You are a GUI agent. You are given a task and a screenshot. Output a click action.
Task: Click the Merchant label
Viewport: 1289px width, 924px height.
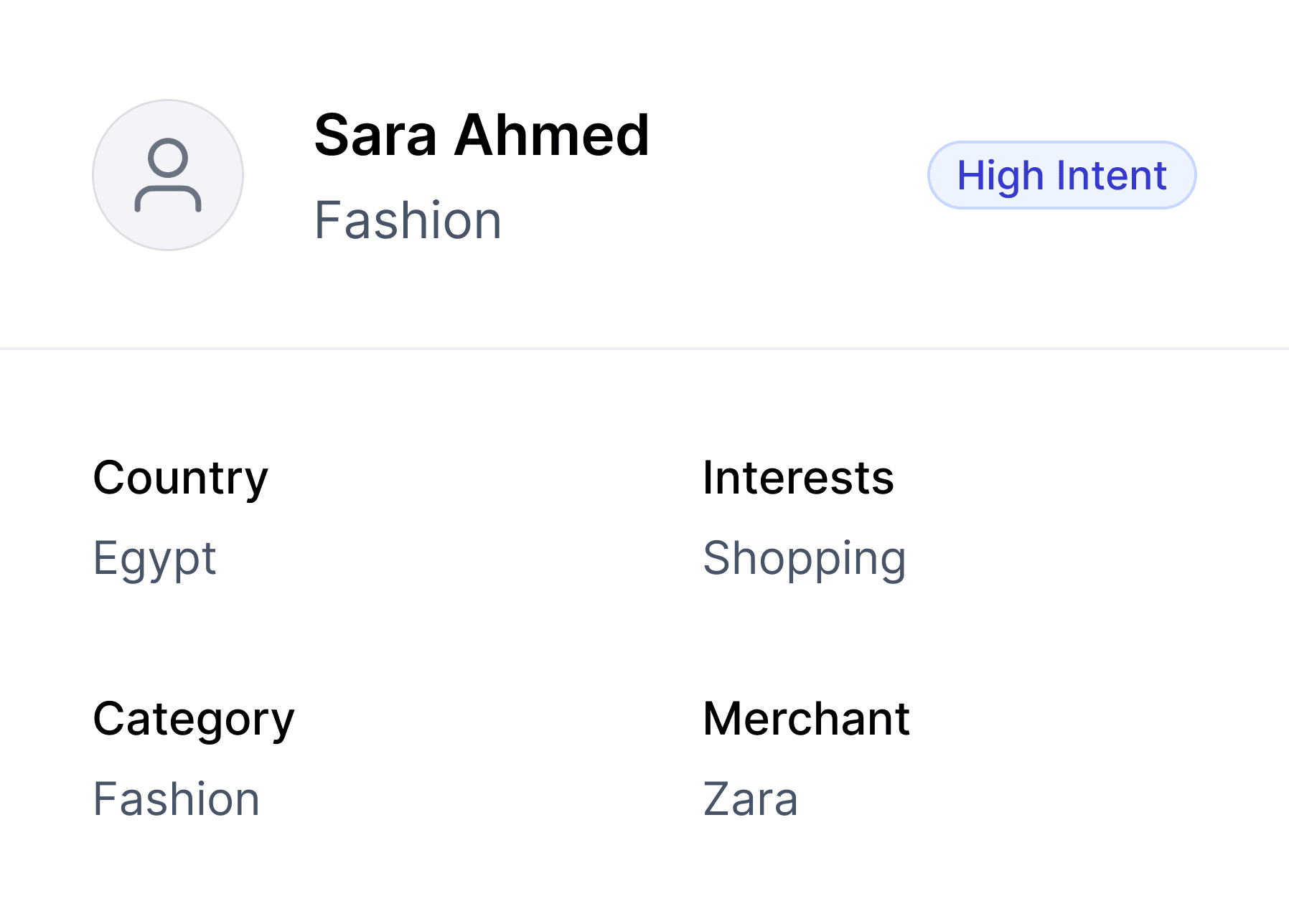click(x=806, y=719)
